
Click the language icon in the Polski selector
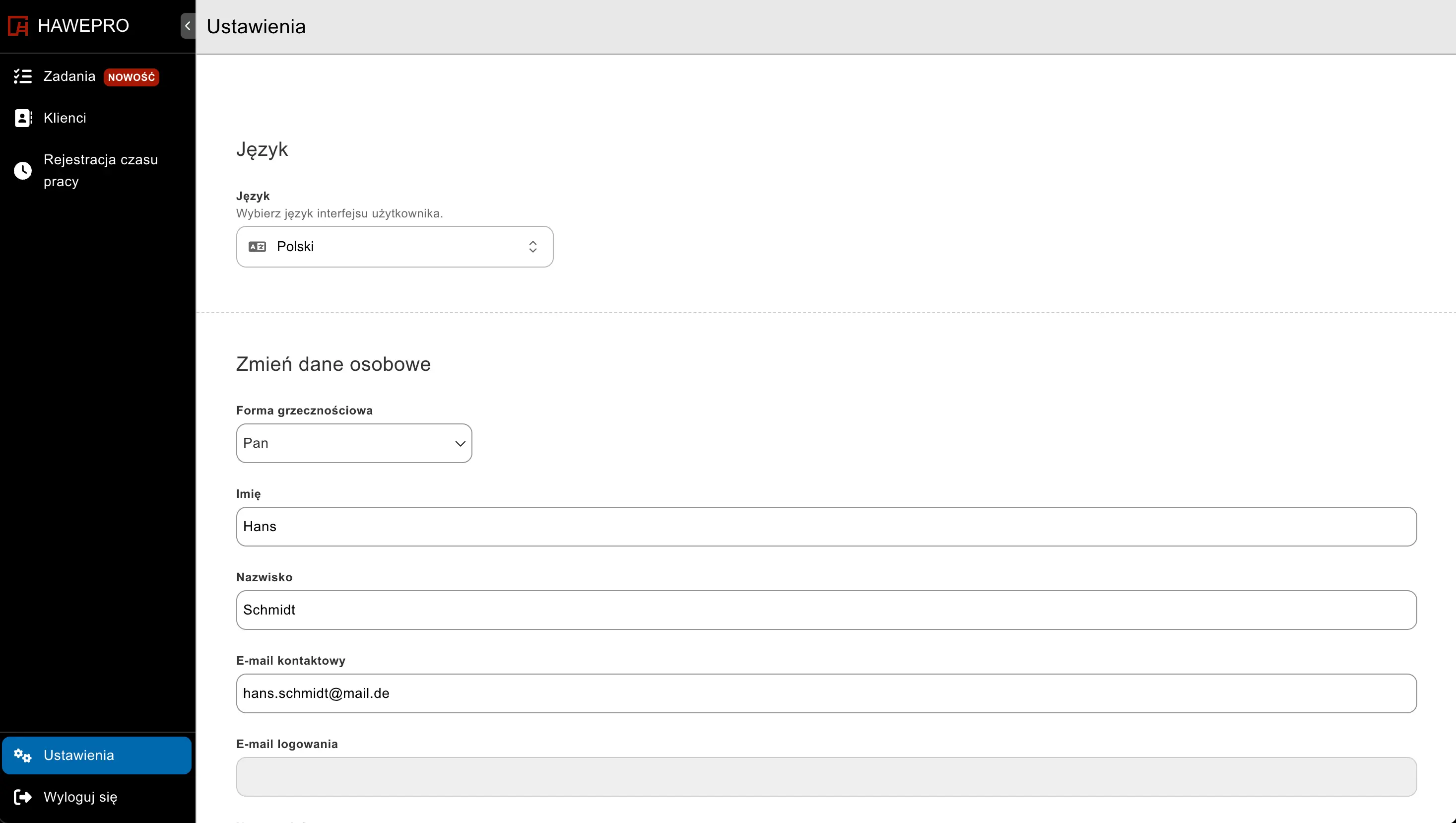tap(257, 246)
